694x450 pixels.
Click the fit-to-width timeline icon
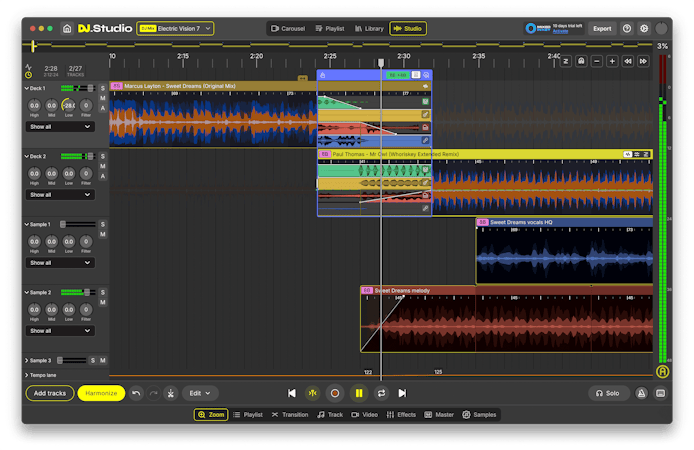pos(566,61)
